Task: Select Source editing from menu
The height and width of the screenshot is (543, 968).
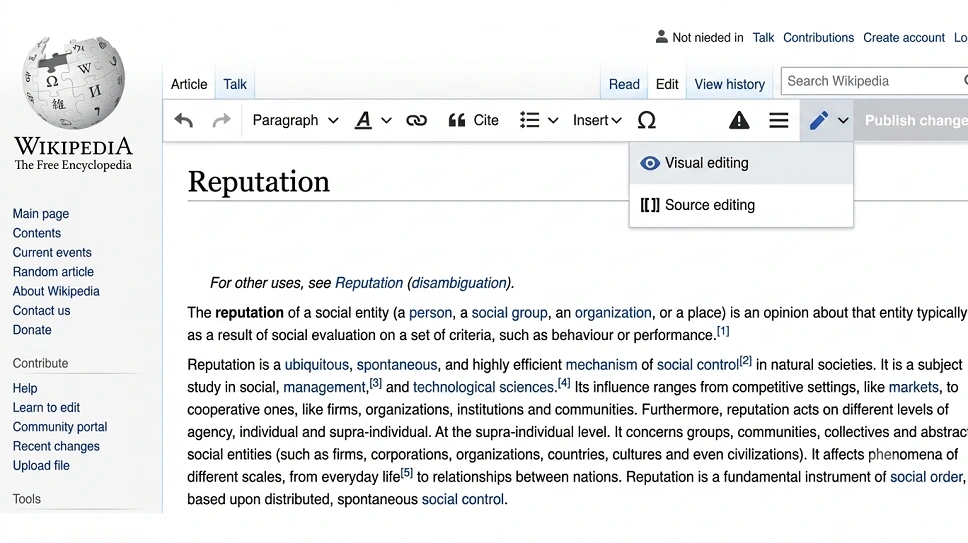Action: [741, 205]
